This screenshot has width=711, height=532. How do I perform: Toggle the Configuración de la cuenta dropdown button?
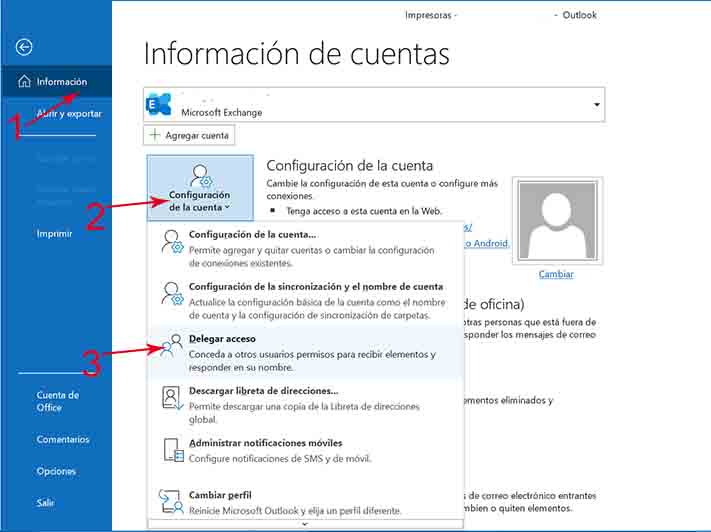[200, 187]
